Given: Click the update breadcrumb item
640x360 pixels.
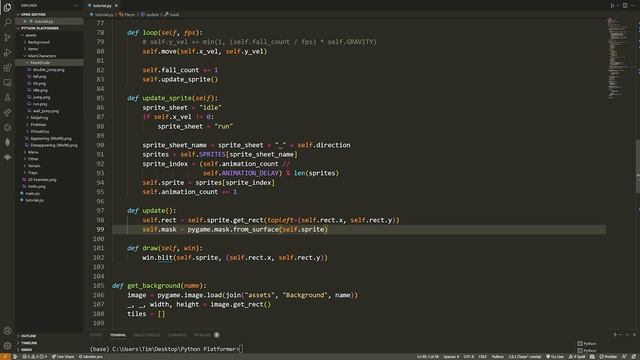Looking at the screenshot, I should click(x=150, y=14).
